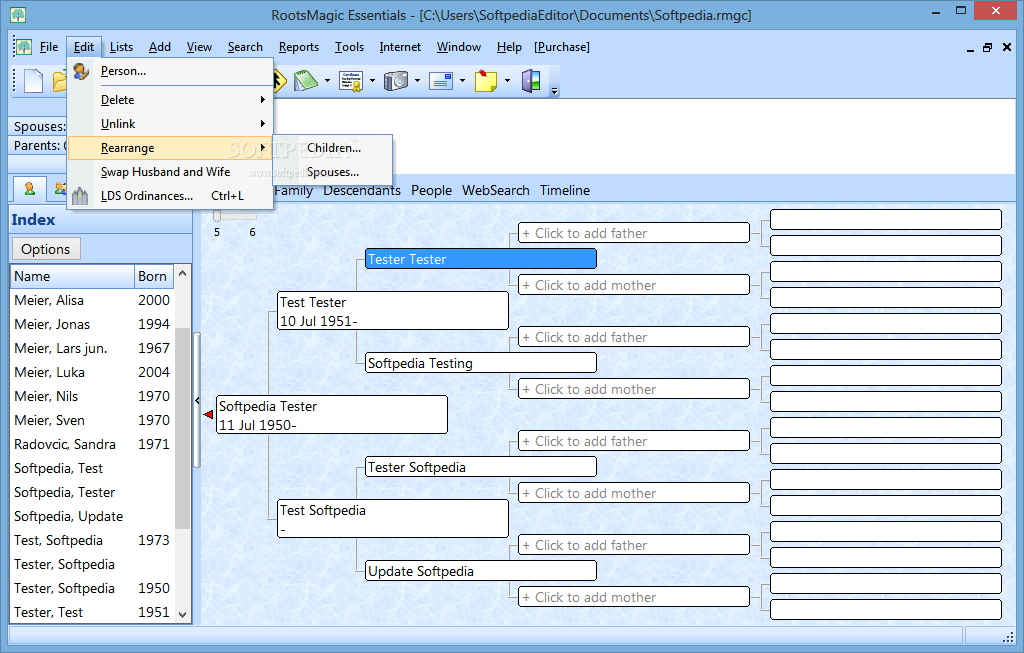Click the Options button in Index
The image size is (1024, 653).
click(x=46, y=249)
